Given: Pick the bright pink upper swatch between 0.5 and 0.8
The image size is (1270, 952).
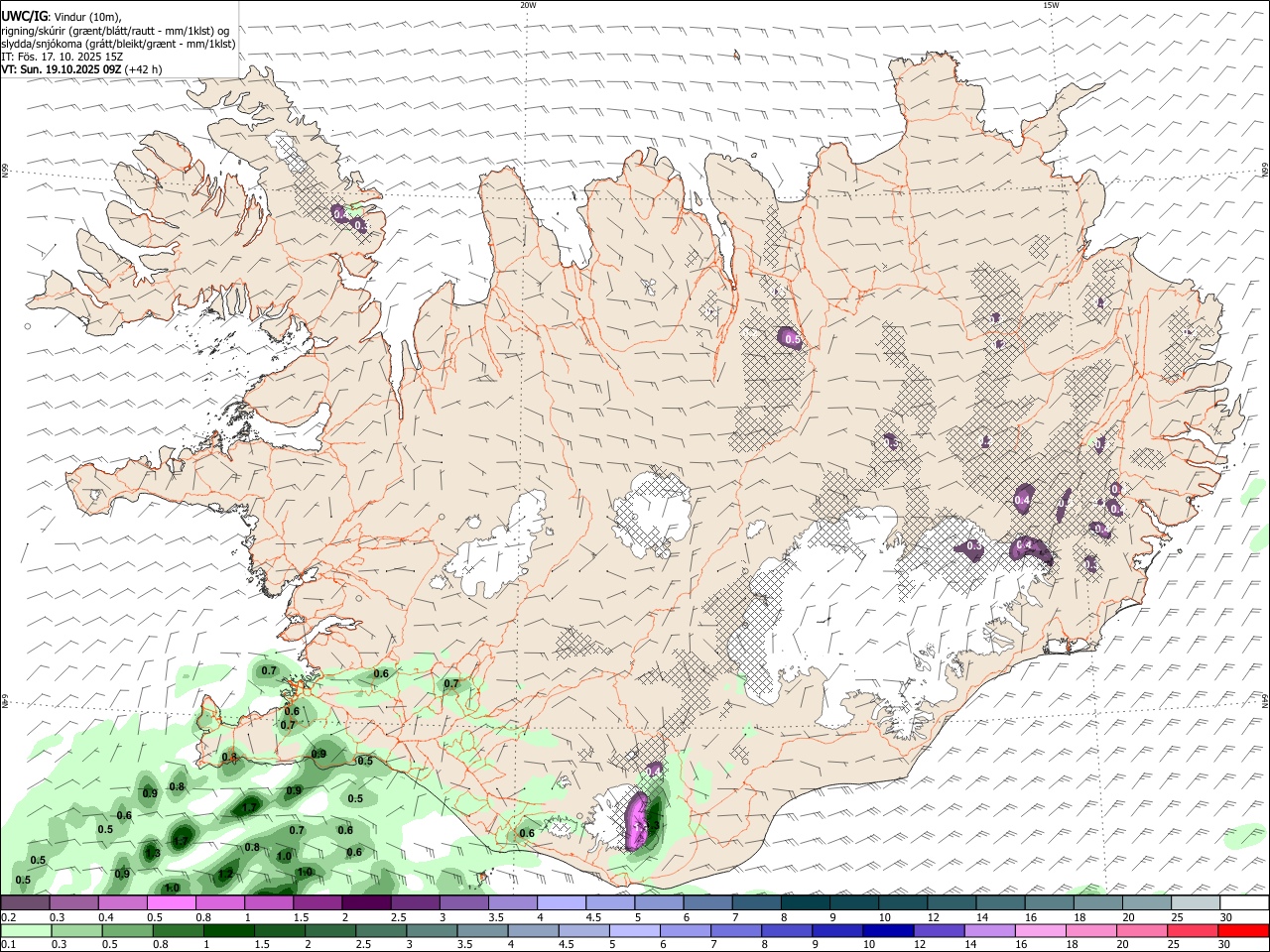Looking at the screenshot, I should click(x=171, y=902).
